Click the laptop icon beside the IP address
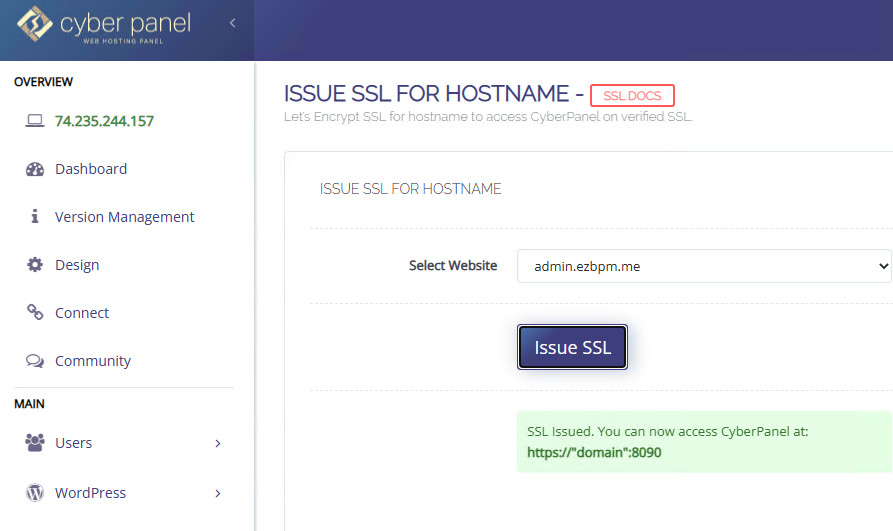This screenshot has height=531, width=893. 35,121
